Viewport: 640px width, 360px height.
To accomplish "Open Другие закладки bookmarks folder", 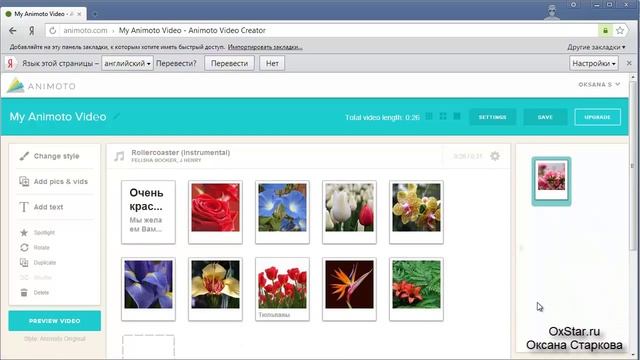I will (x=596, y=47).
